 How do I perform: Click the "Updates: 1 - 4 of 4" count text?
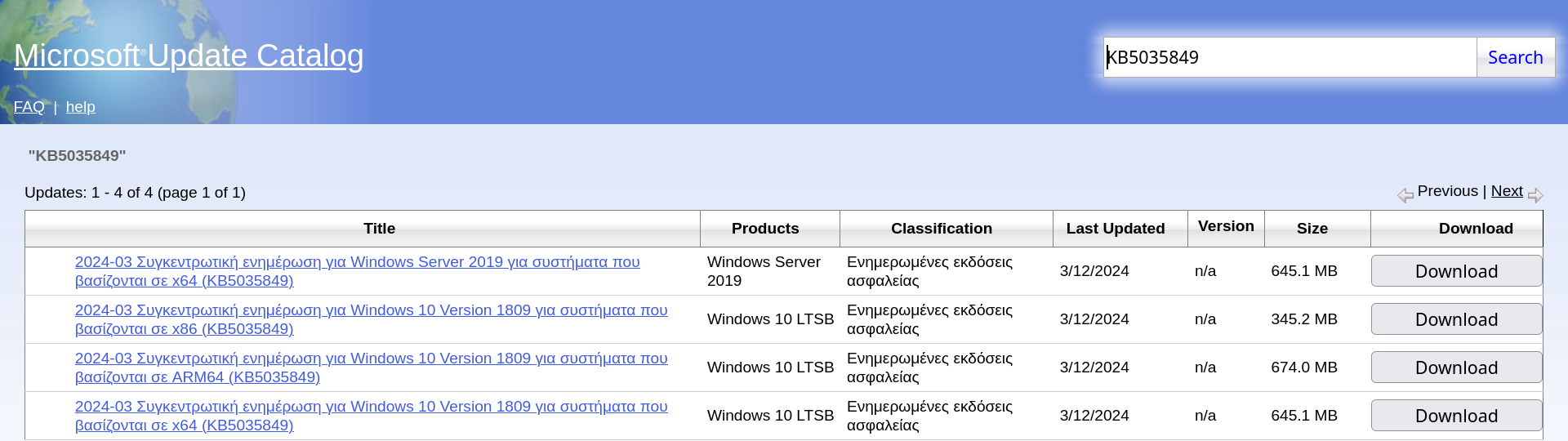pyautogui.click(x=135, y=193)
